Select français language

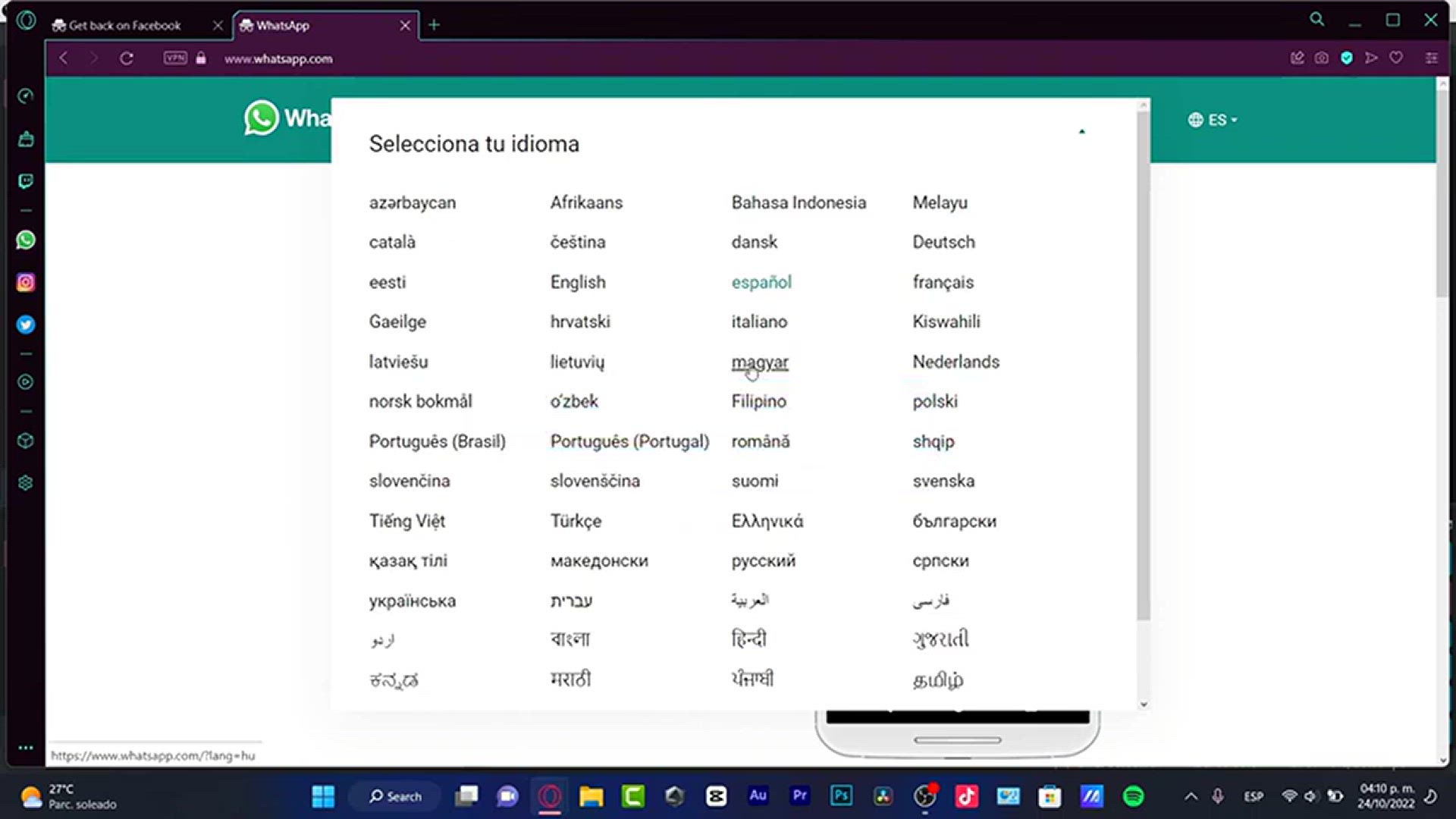click(x=943, y=282)
